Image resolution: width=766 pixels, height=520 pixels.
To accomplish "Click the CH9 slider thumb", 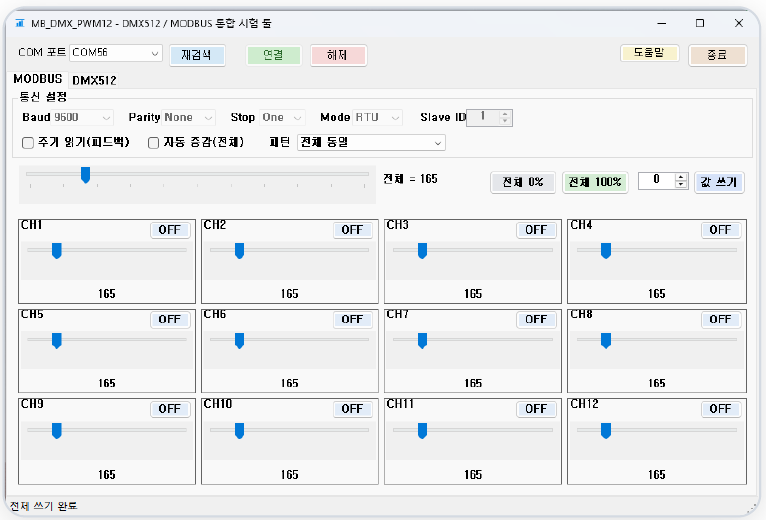I will tap(57, 431).
